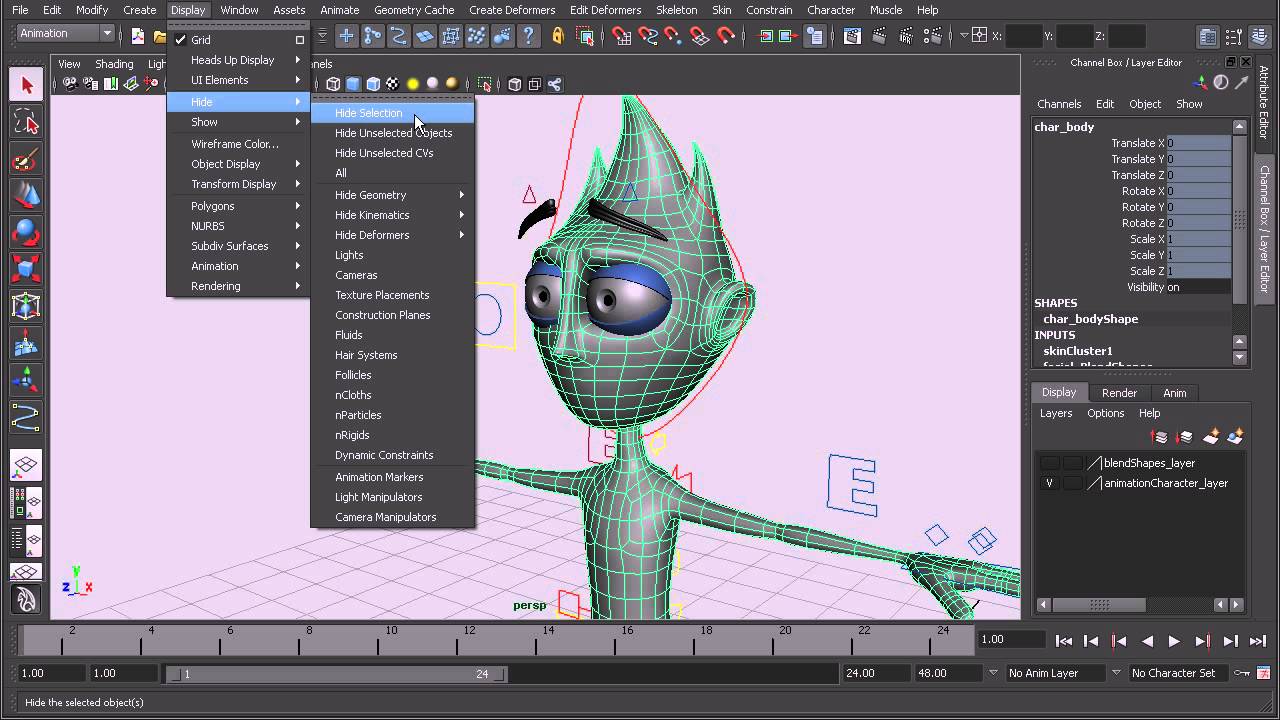Activate the Paint Selection tool

26,159
